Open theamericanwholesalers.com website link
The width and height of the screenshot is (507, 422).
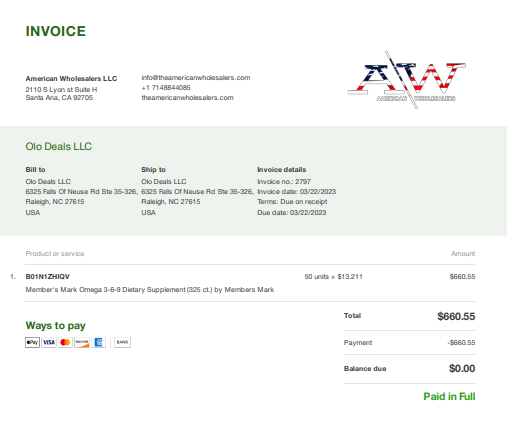point(187,98)
